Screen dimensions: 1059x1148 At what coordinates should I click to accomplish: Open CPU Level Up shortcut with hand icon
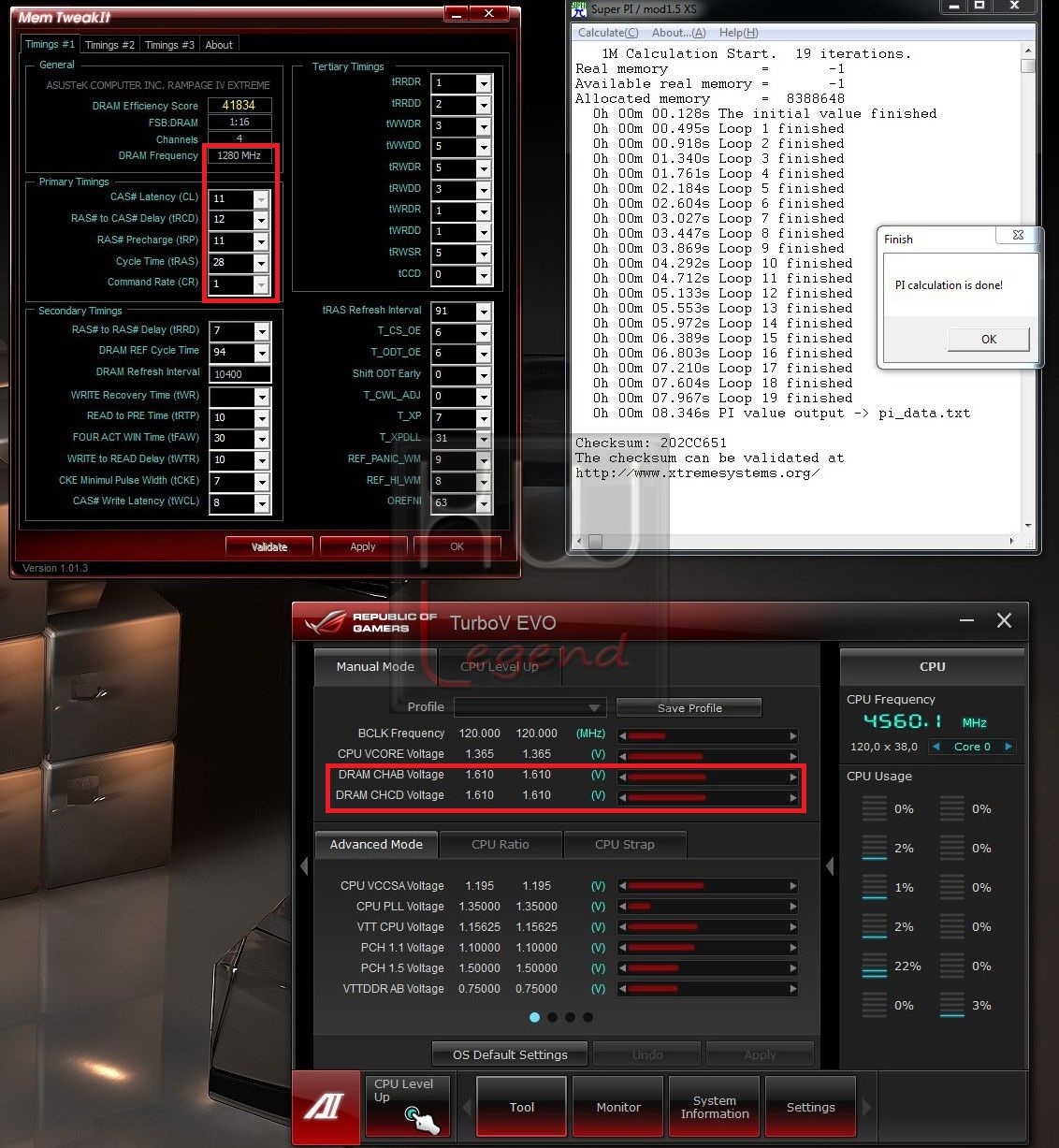(408, 1106)
